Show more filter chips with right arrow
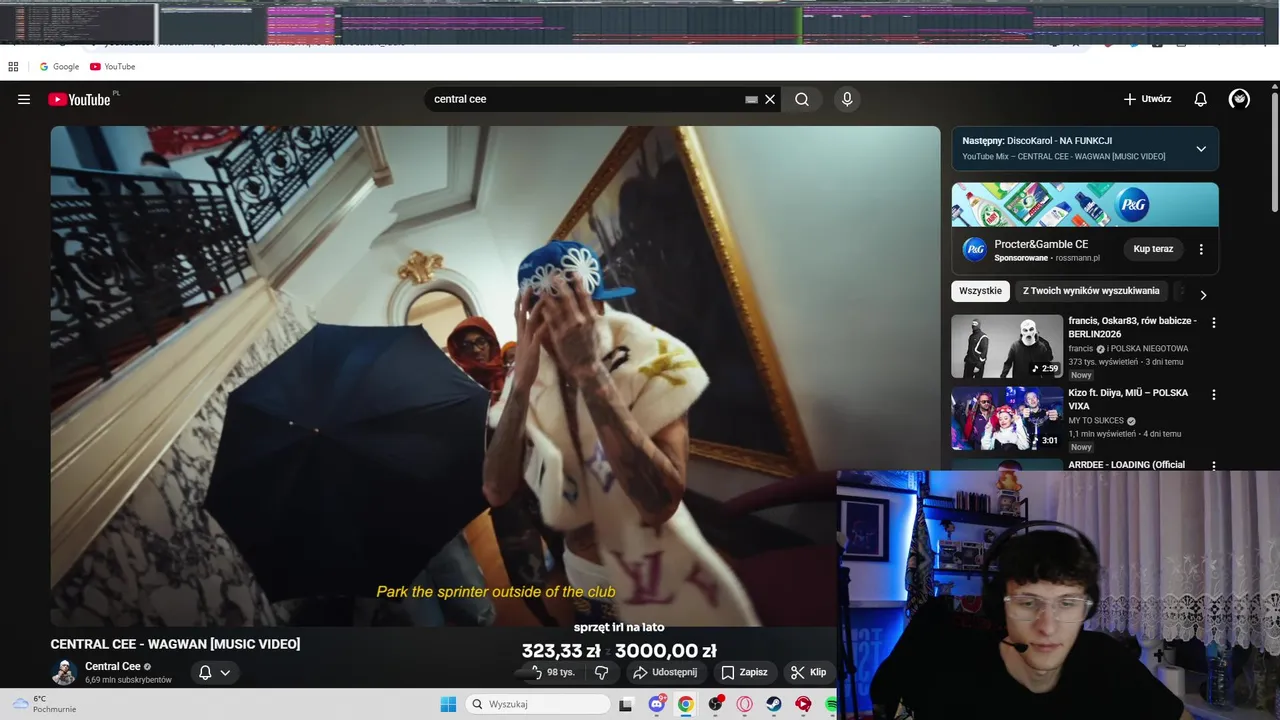Screen dimensions: 1280x720 pyautogui.click(x=1203, y=295)
